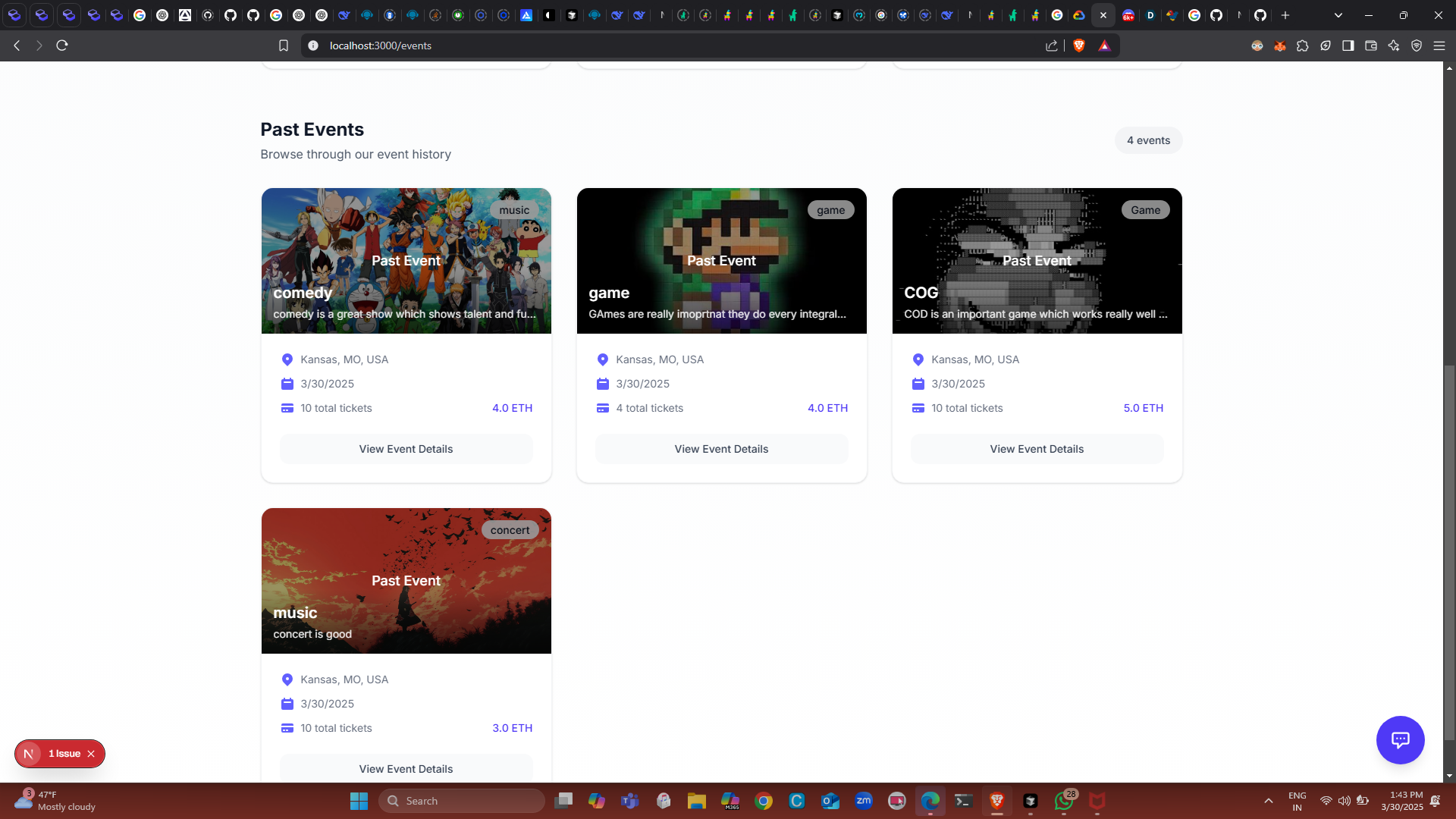
Task: Open a new browser tab
Action: [x=1285, y=15]
